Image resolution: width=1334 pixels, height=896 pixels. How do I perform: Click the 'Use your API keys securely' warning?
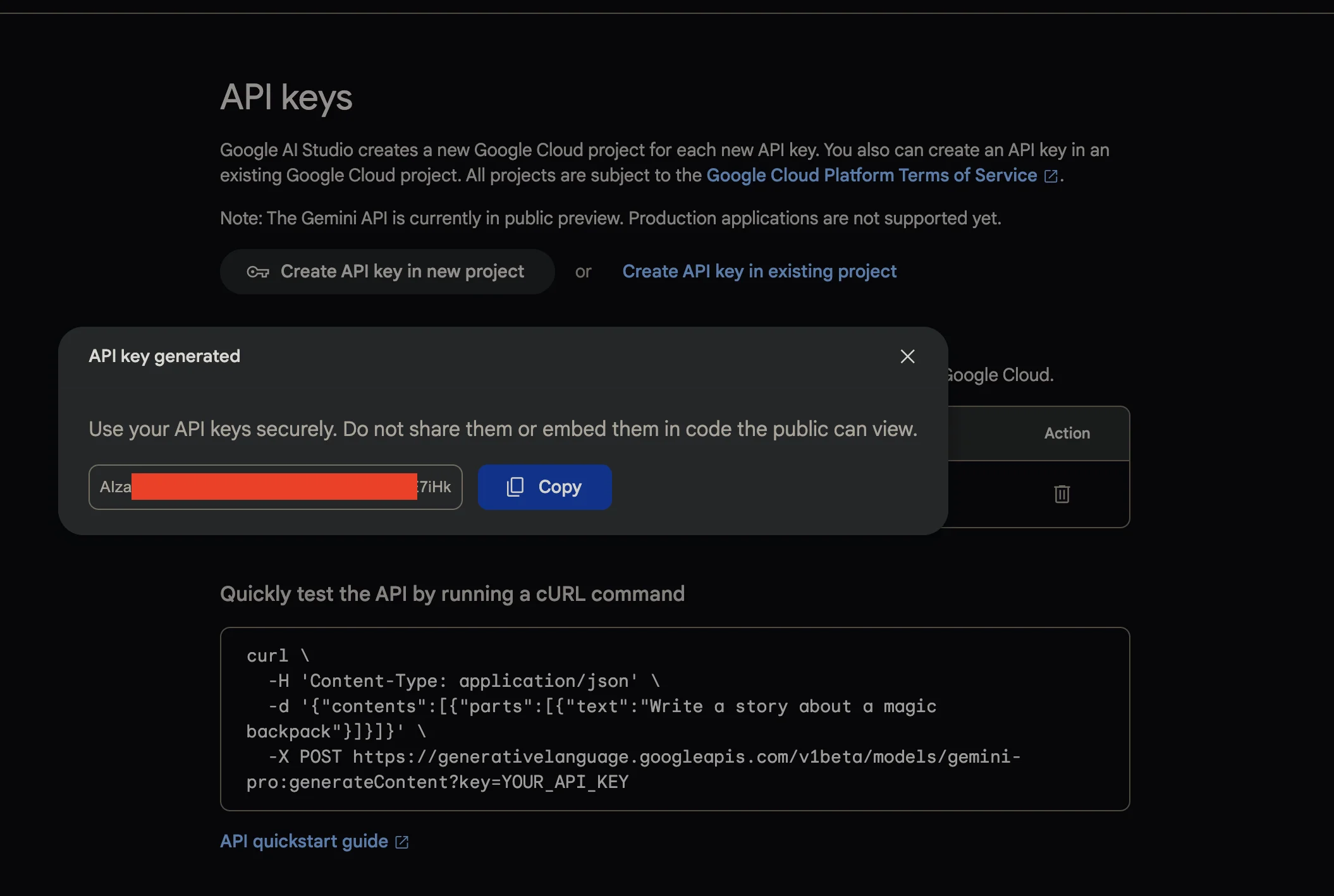(503, 429)
